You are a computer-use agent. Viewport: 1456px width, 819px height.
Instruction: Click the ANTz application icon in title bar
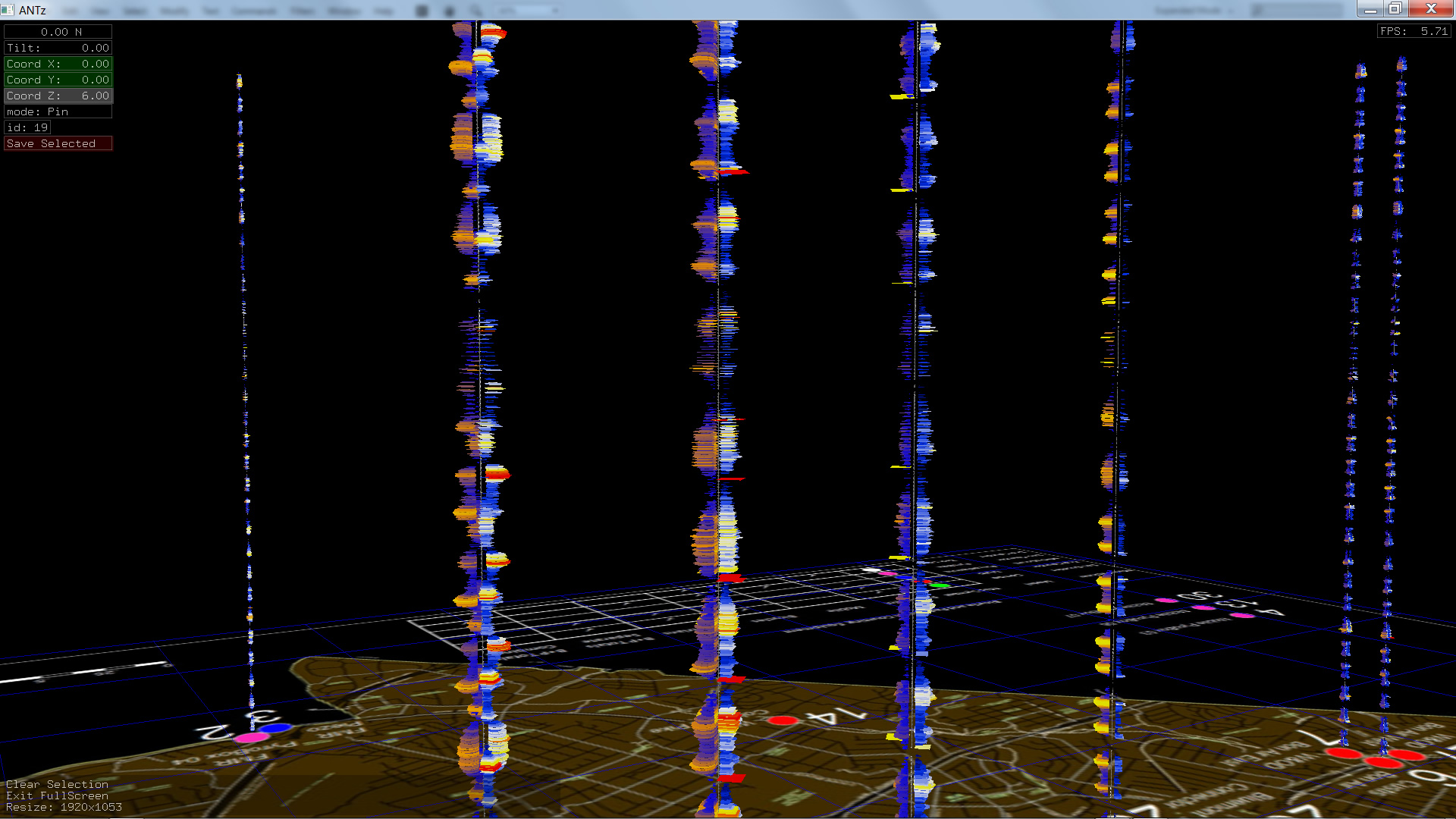(8, 10)
